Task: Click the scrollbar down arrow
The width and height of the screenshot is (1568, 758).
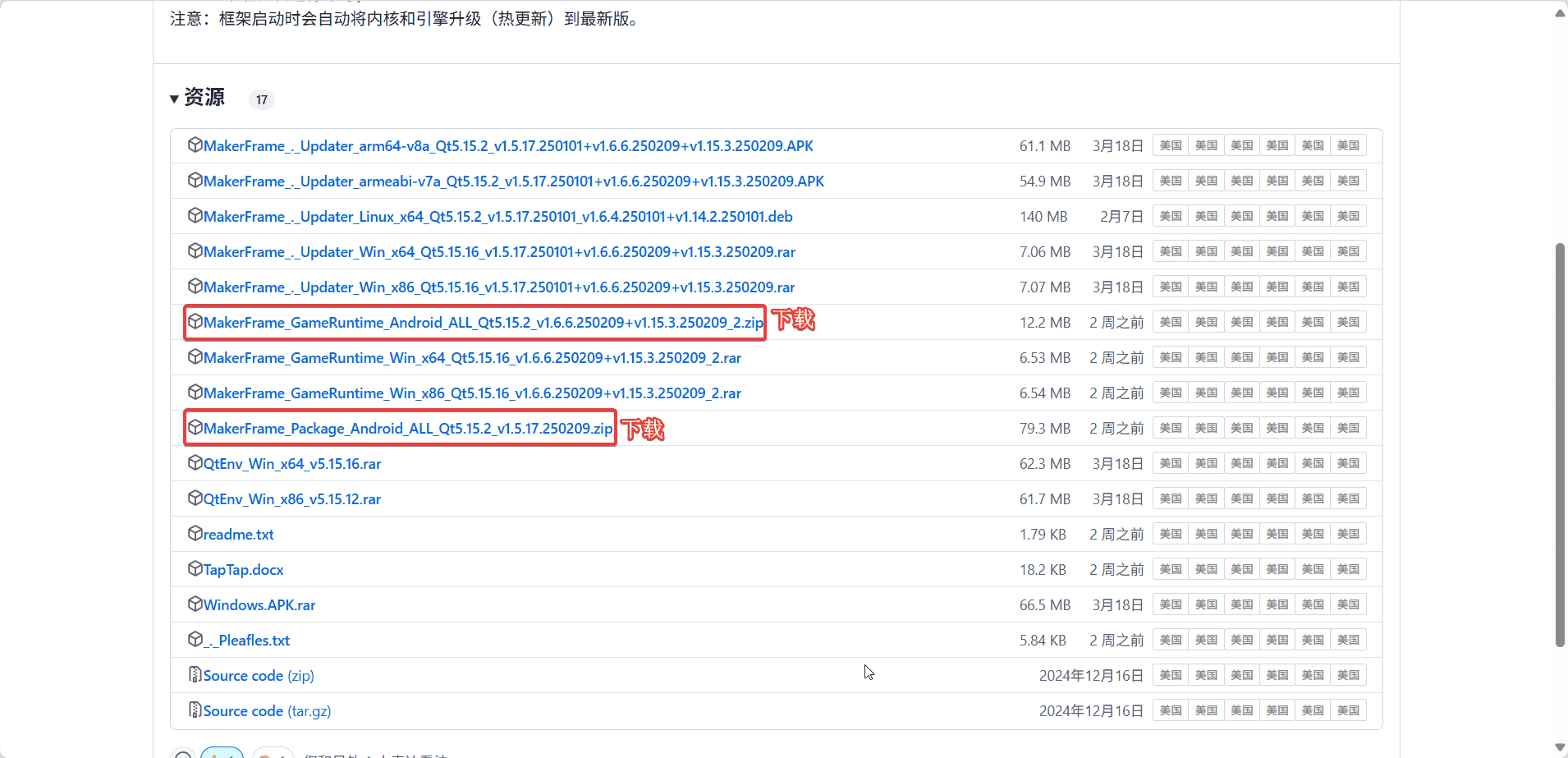Action: point(1560,747)
